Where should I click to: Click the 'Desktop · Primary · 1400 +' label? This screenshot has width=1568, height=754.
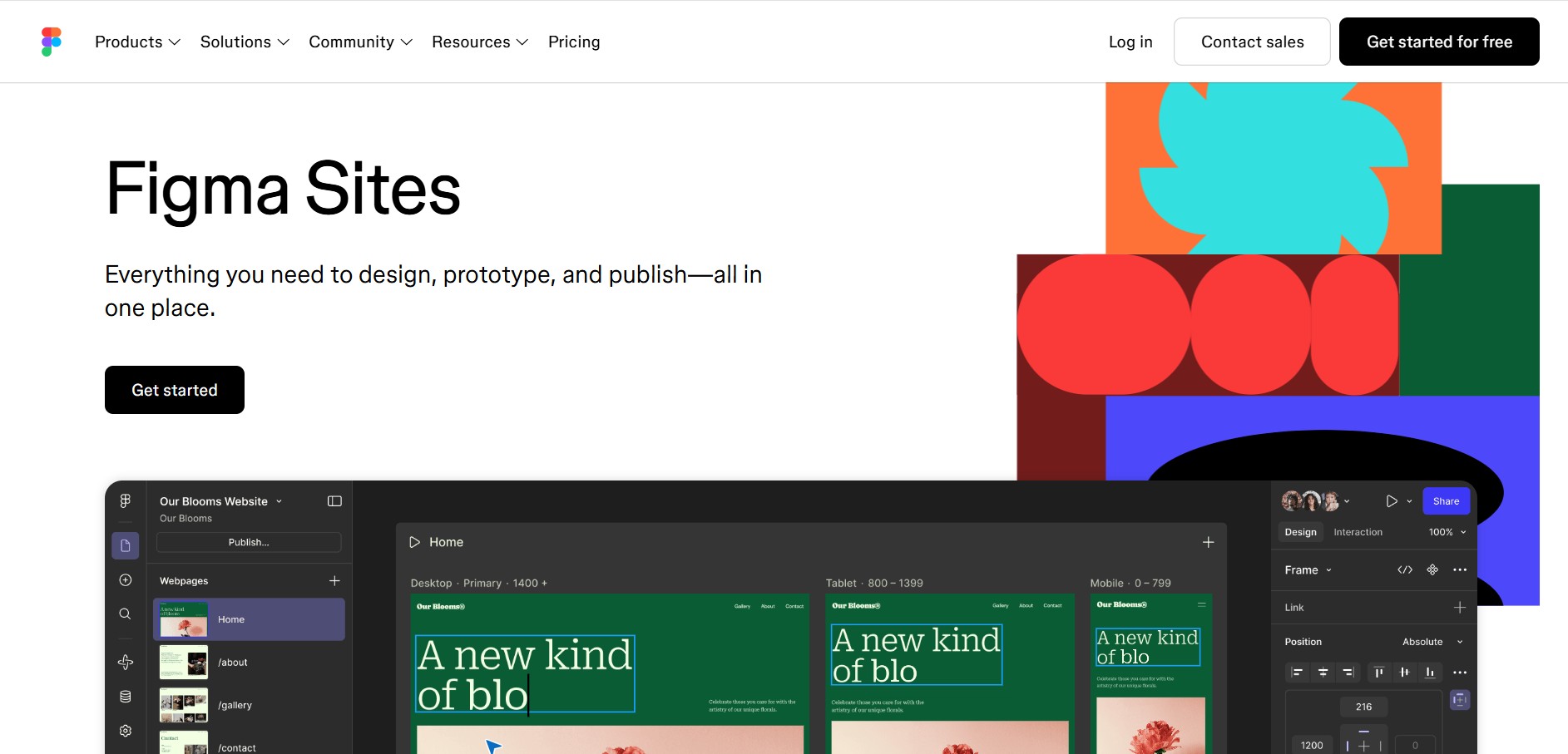pyautogui.click(x=479, y=584)
